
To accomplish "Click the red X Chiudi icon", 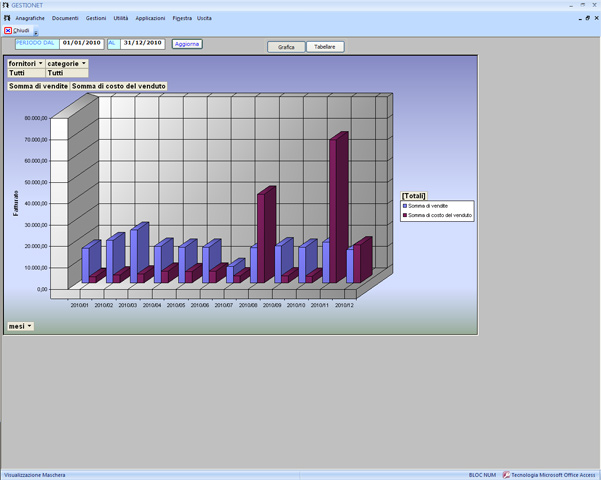I will click(8, 30).
